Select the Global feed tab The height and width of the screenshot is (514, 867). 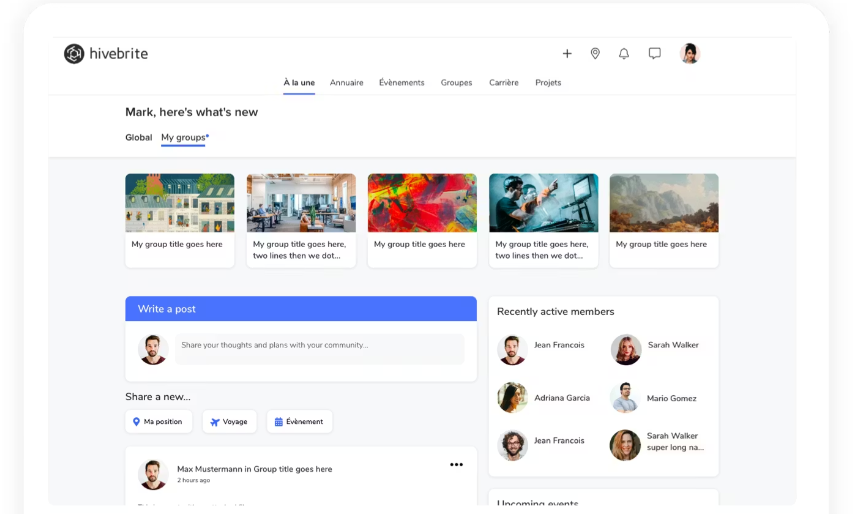(138, 137)
